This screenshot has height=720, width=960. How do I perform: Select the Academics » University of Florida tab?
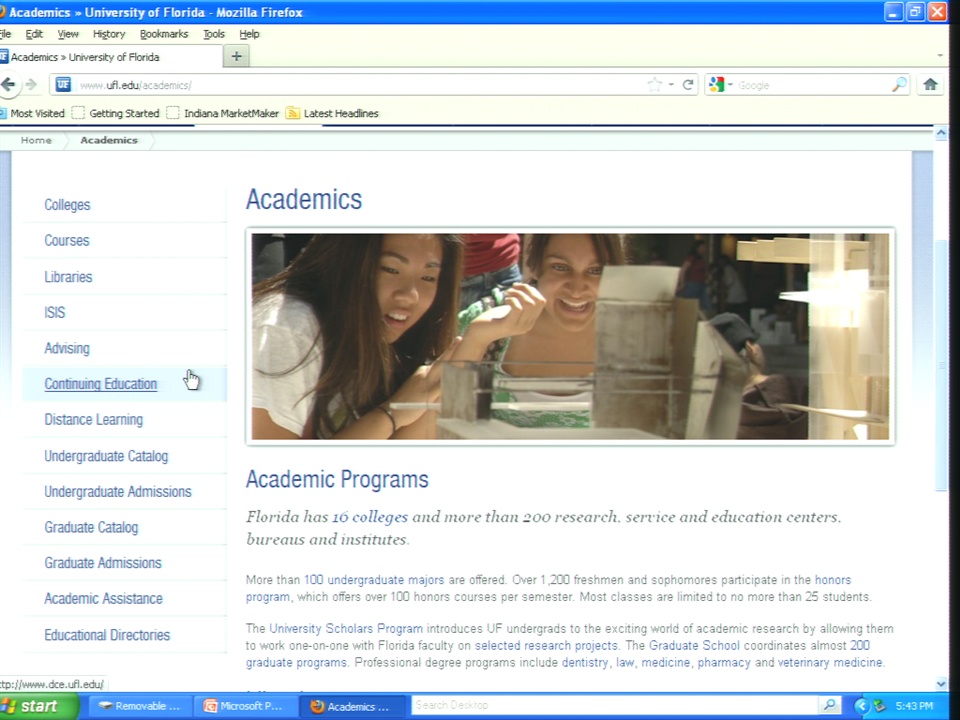pos(110,56)
